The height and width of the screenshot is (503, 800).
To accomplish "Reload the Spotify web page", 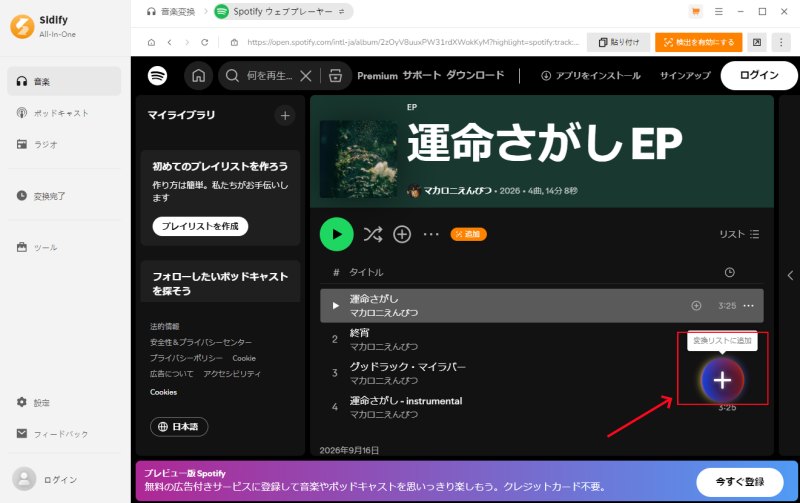I will [205, 42].
